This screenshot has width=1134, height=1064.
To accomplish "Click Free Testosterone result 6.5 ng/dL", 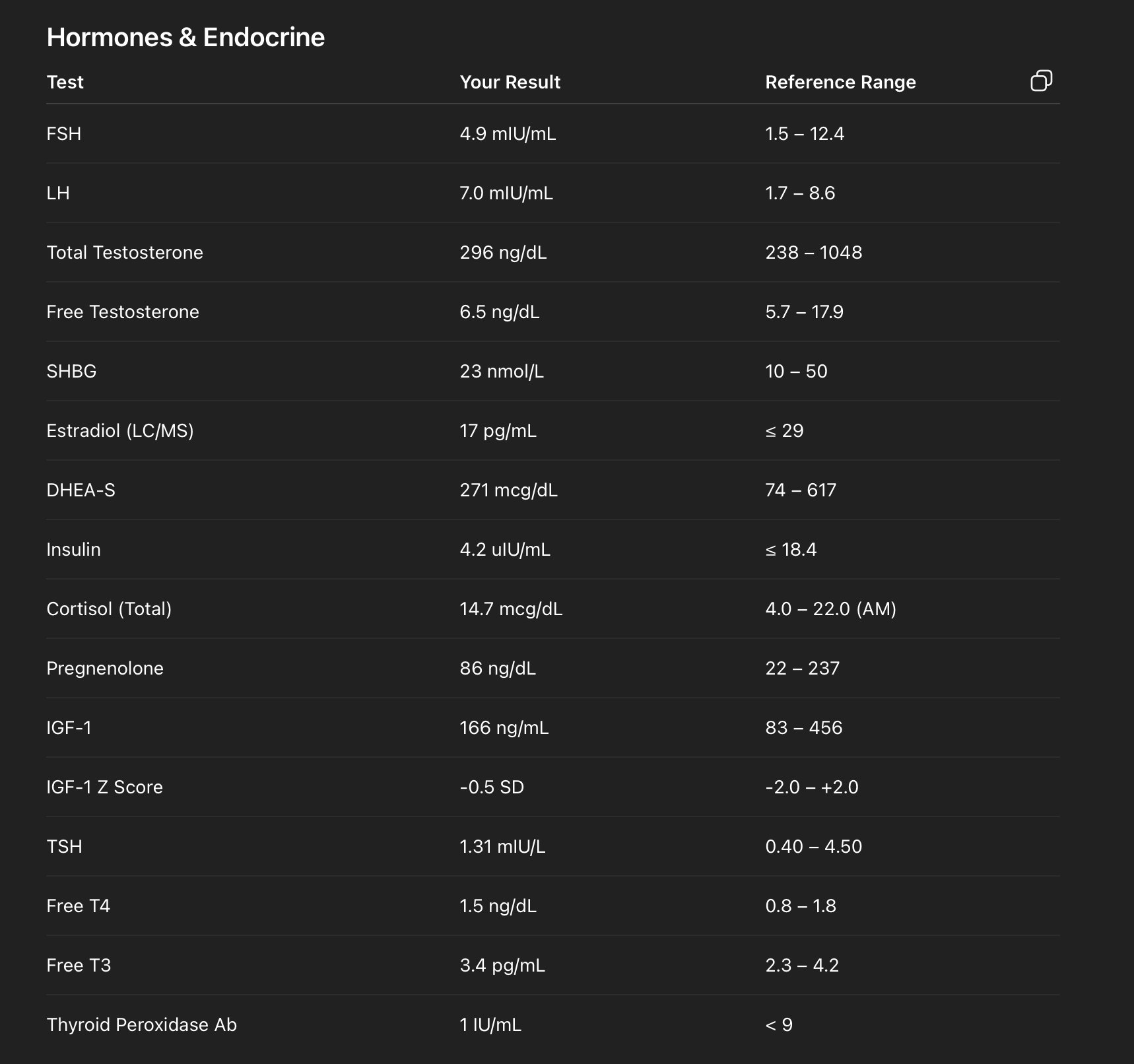I will click(x=500, y=312).
